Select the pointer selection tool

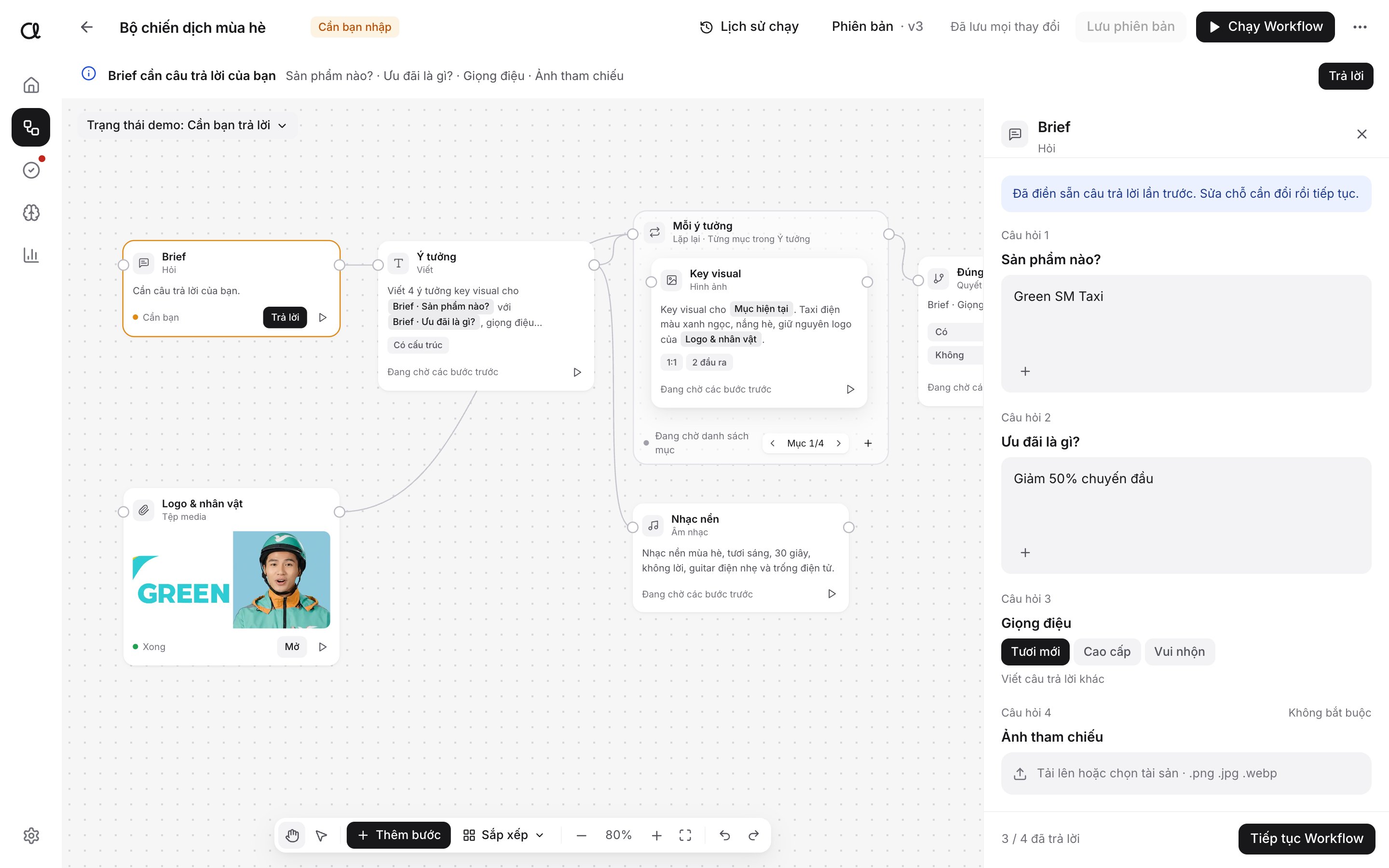click(x=321, y=835)
